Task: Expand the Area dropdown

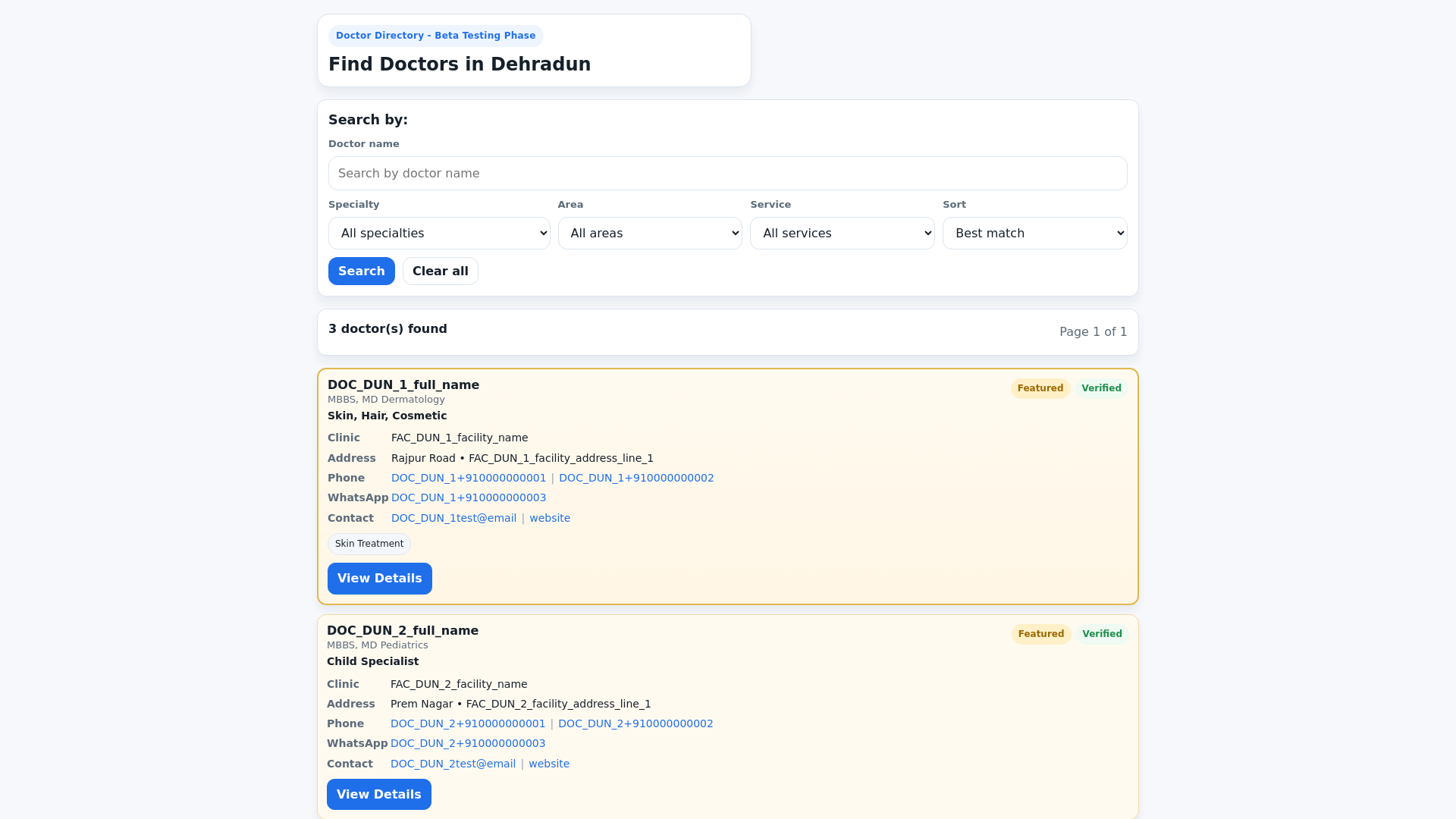Action: coord(650,234)
